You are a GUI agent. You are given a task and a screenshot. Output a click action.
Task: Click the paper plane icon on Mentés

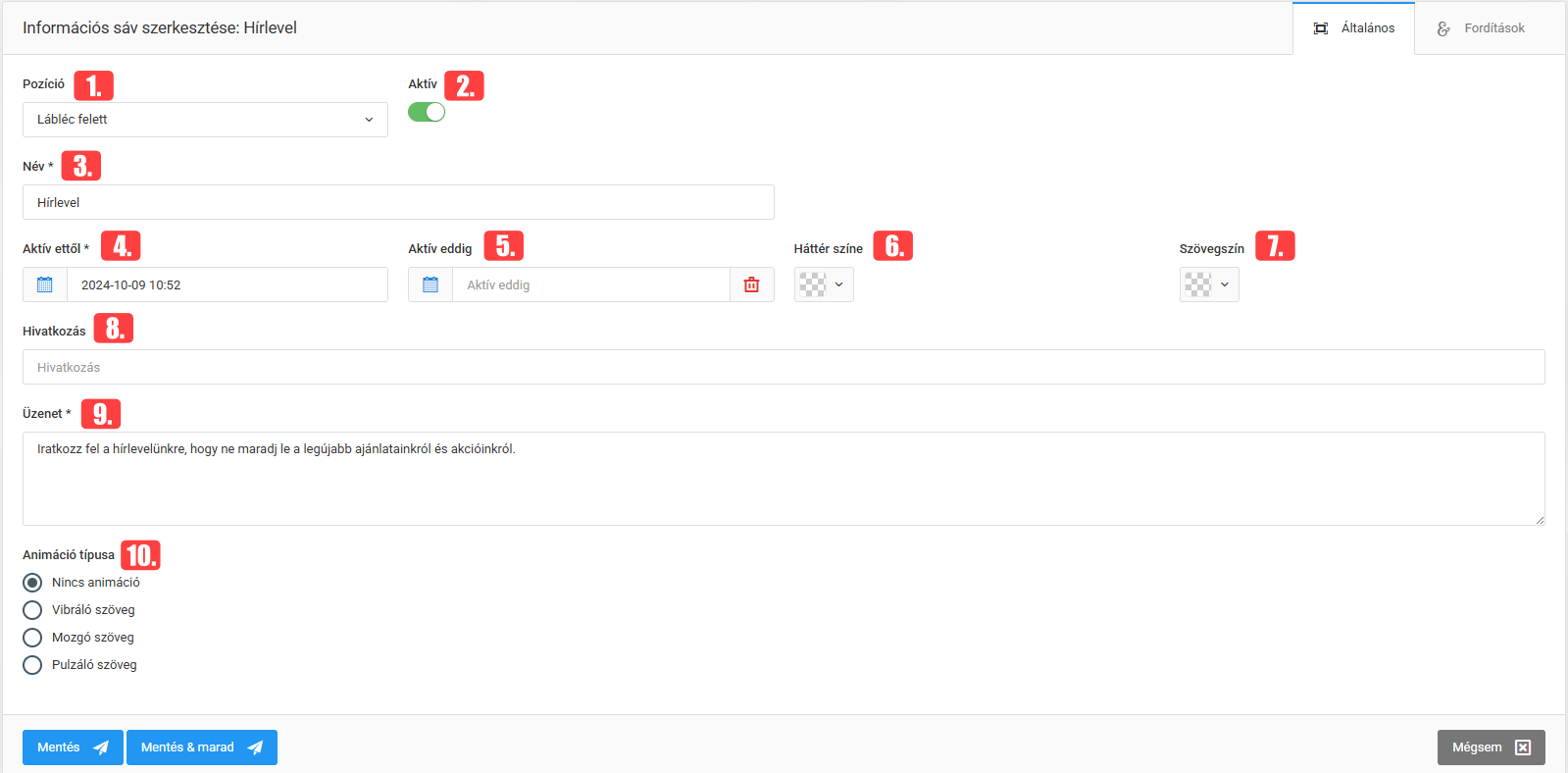(x=101, y=747)
